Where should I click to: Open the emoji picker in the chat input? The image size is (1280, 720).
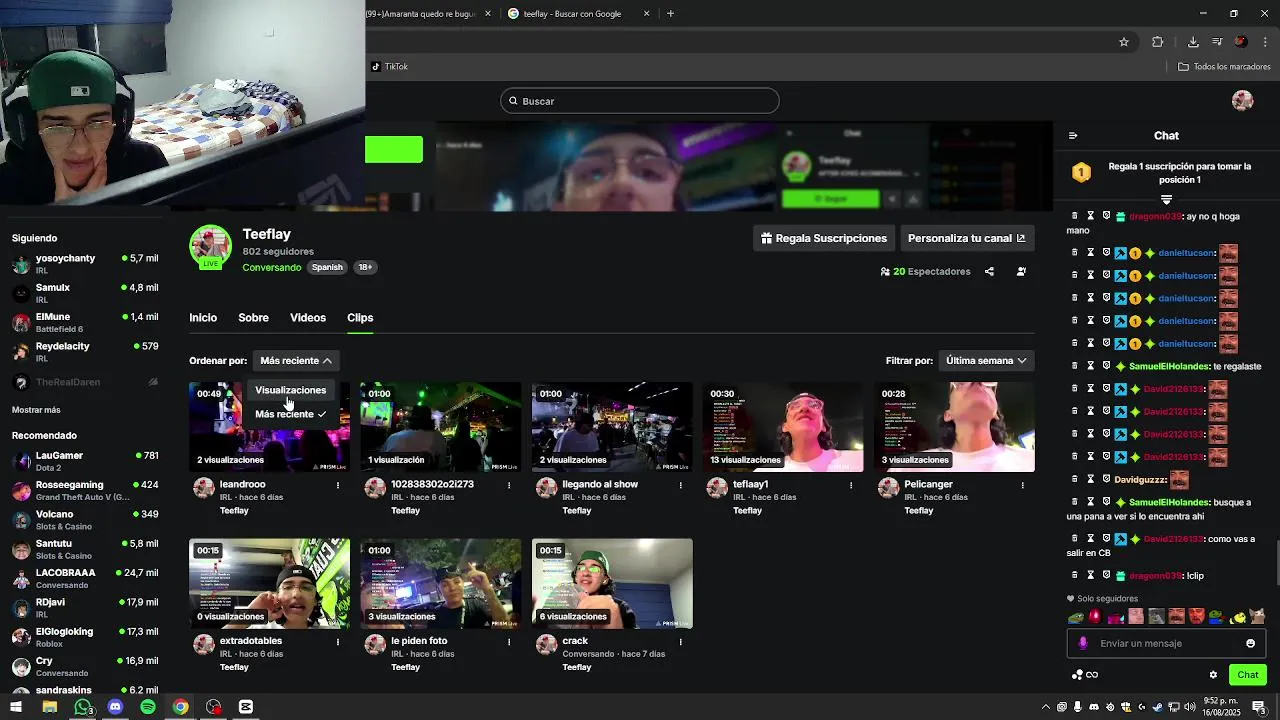click(1250, 643)
